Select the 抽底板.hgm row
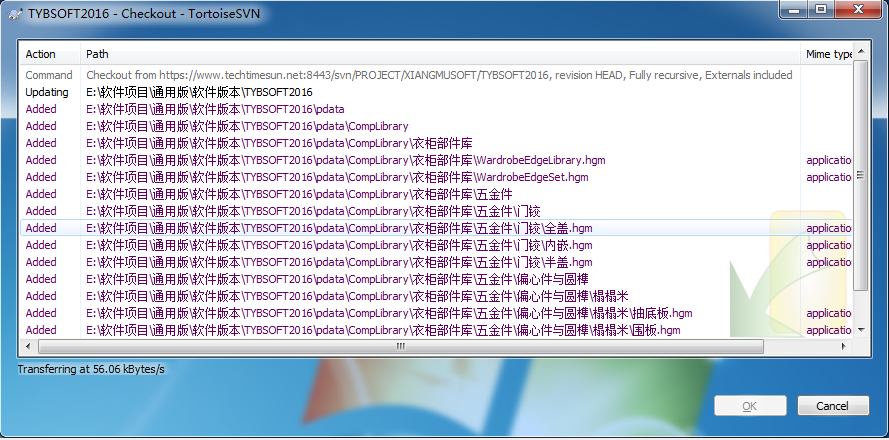This screenshot has height=440, width=889. click(x=436, y=313)
